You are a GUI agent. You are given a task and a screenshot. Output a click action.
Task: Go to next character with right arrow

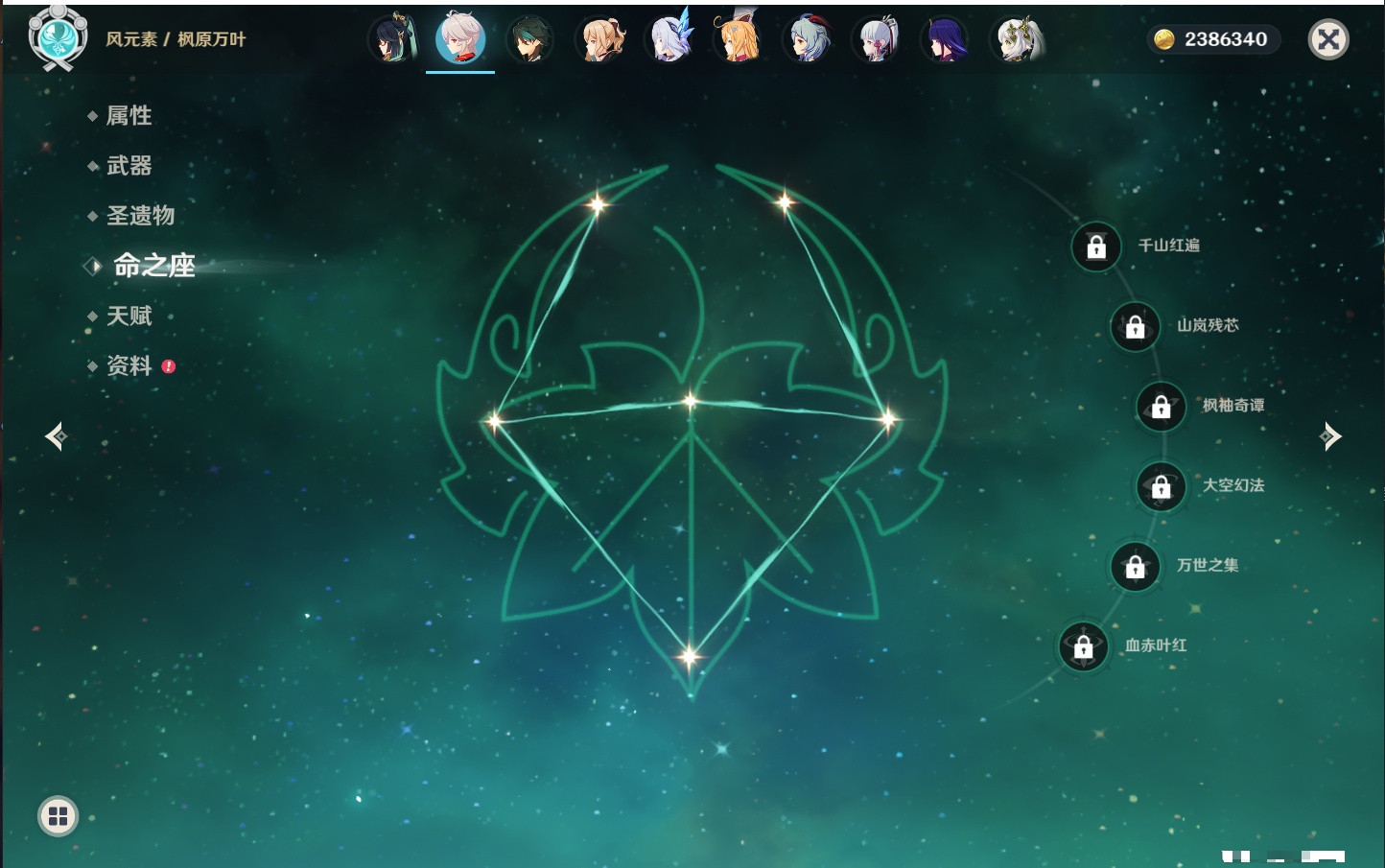[1330, 436]
